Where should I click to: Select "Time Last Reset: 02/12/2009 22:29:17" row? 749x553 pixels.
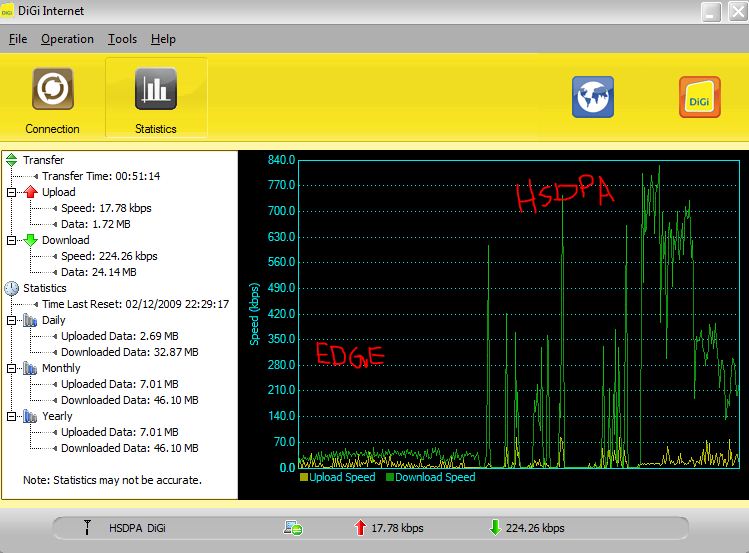(x=135, y=304)
